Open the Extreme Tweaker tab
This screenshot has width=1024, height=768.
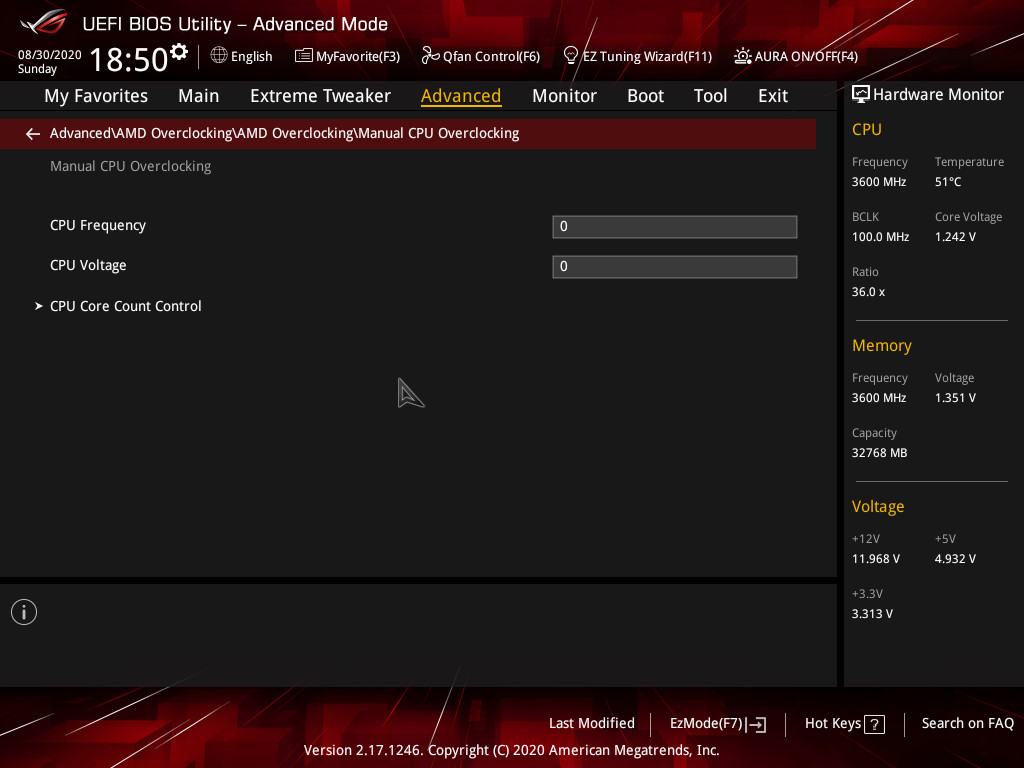coord(320,96)
